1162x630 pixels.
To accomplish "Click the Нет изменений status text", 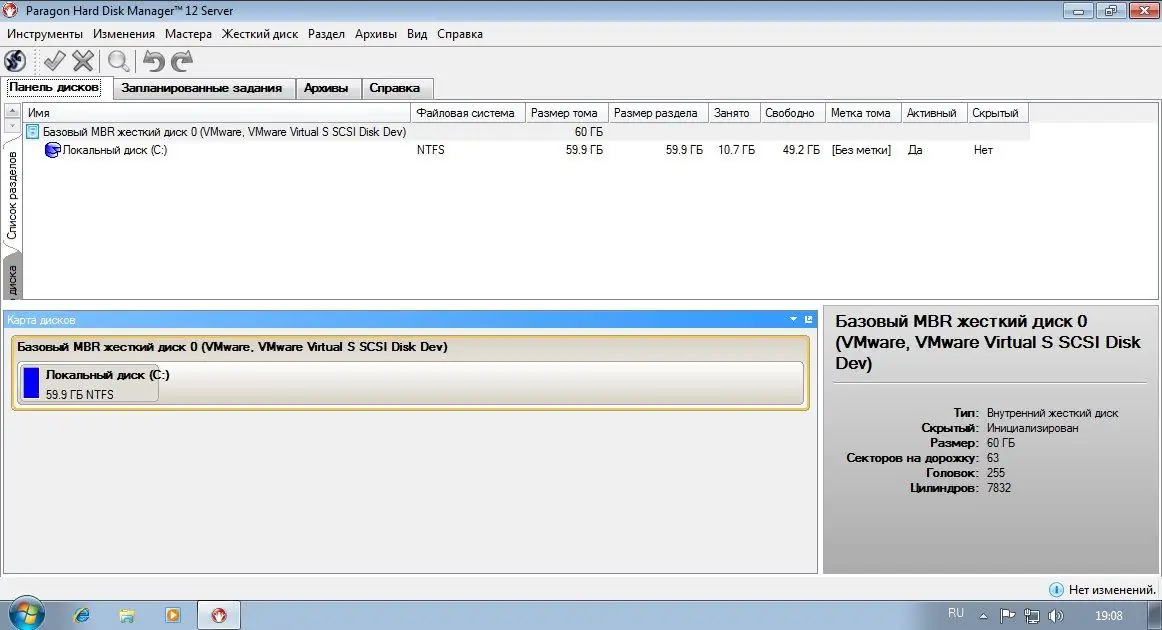I will point(1112,590).
